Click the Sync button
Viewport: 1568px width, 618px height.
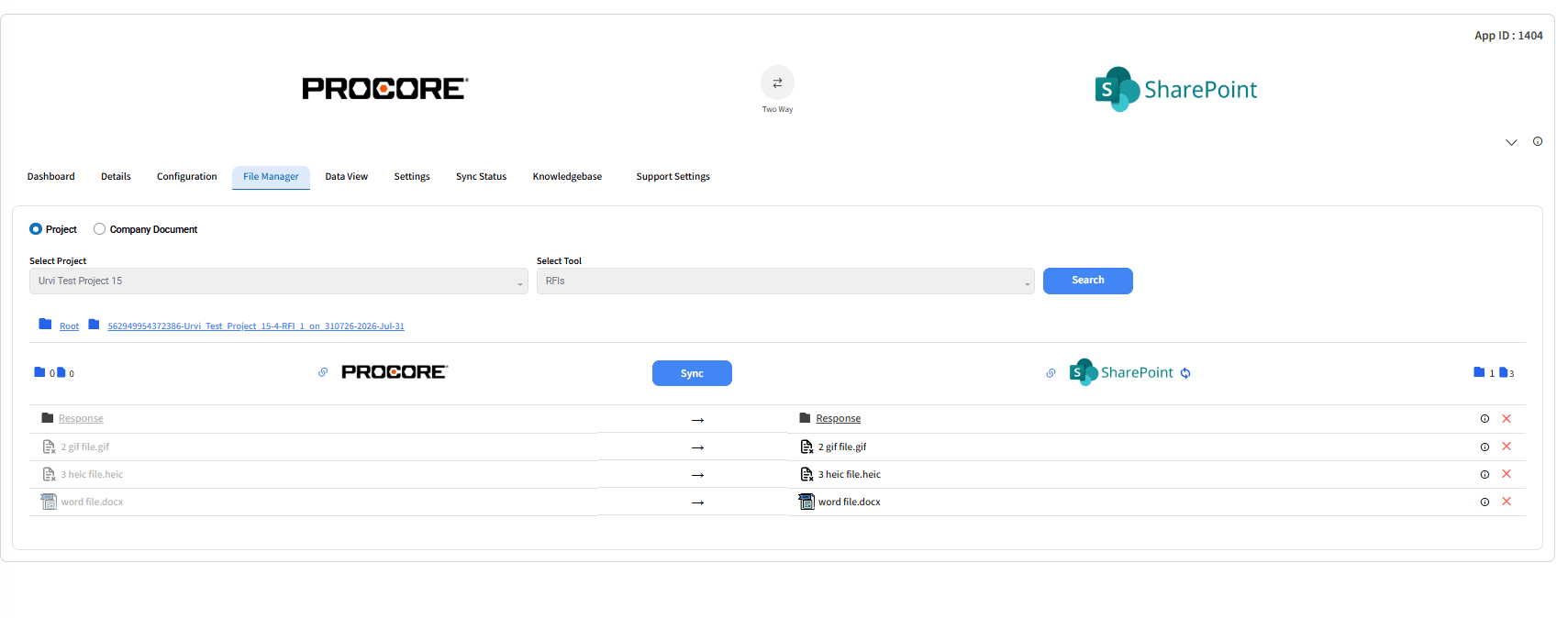[x=692, y=373]
